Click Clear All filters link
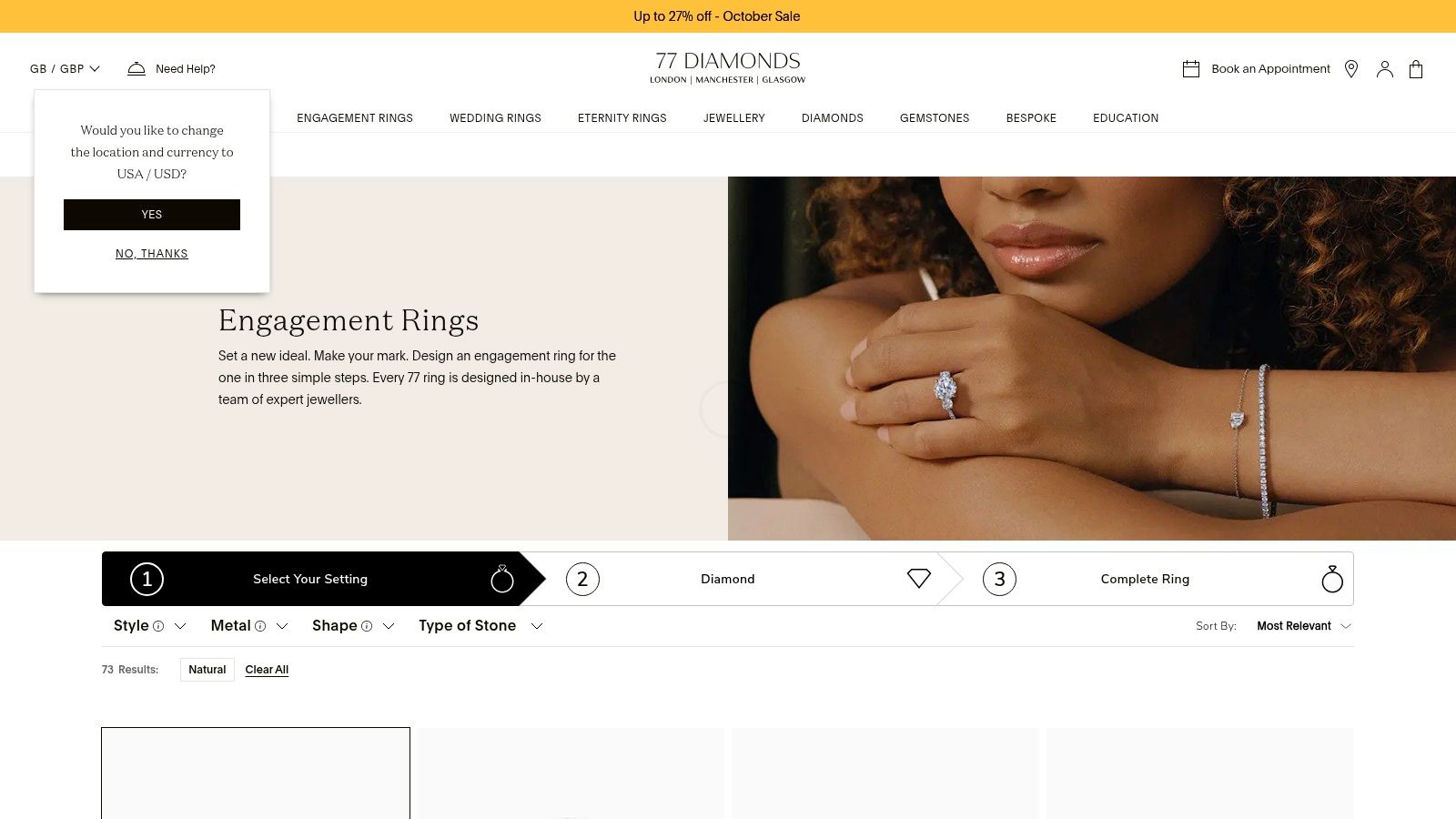The width and height of the screenshot is (1456, 819). [x=267, y=670]
